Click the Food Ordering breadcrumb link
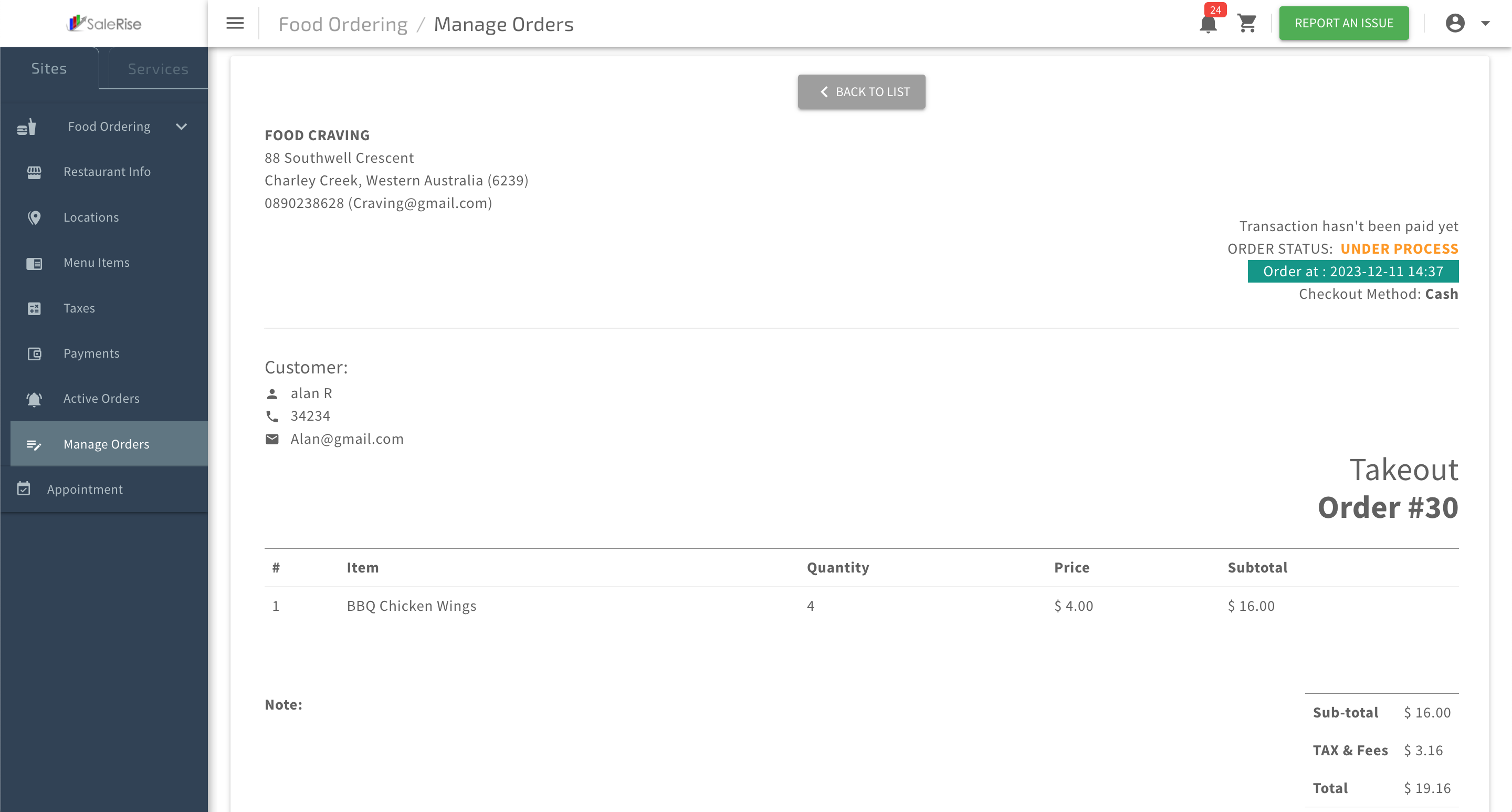The width and height of the screenshot is (1512, 812). pyautogui.click(x=343, y=24)
